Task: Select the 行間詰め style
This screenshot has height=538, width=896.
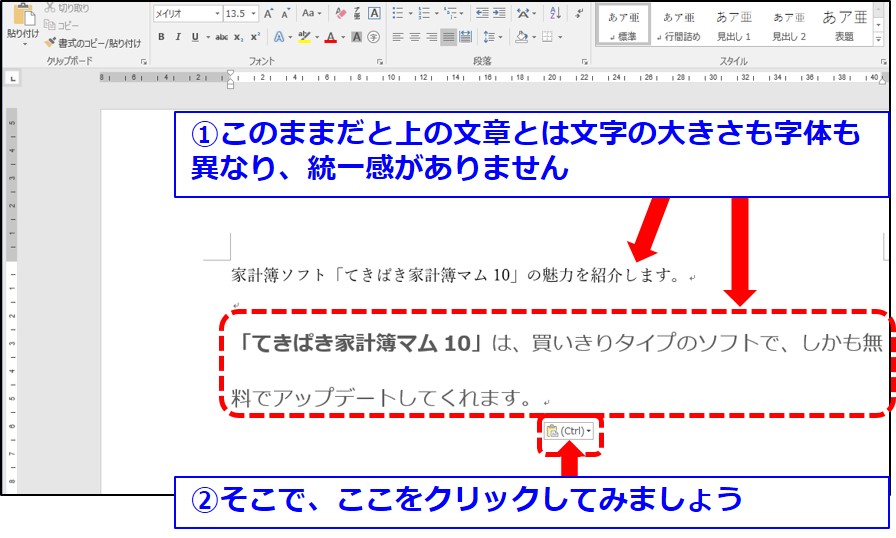Action: click(678, 25)
